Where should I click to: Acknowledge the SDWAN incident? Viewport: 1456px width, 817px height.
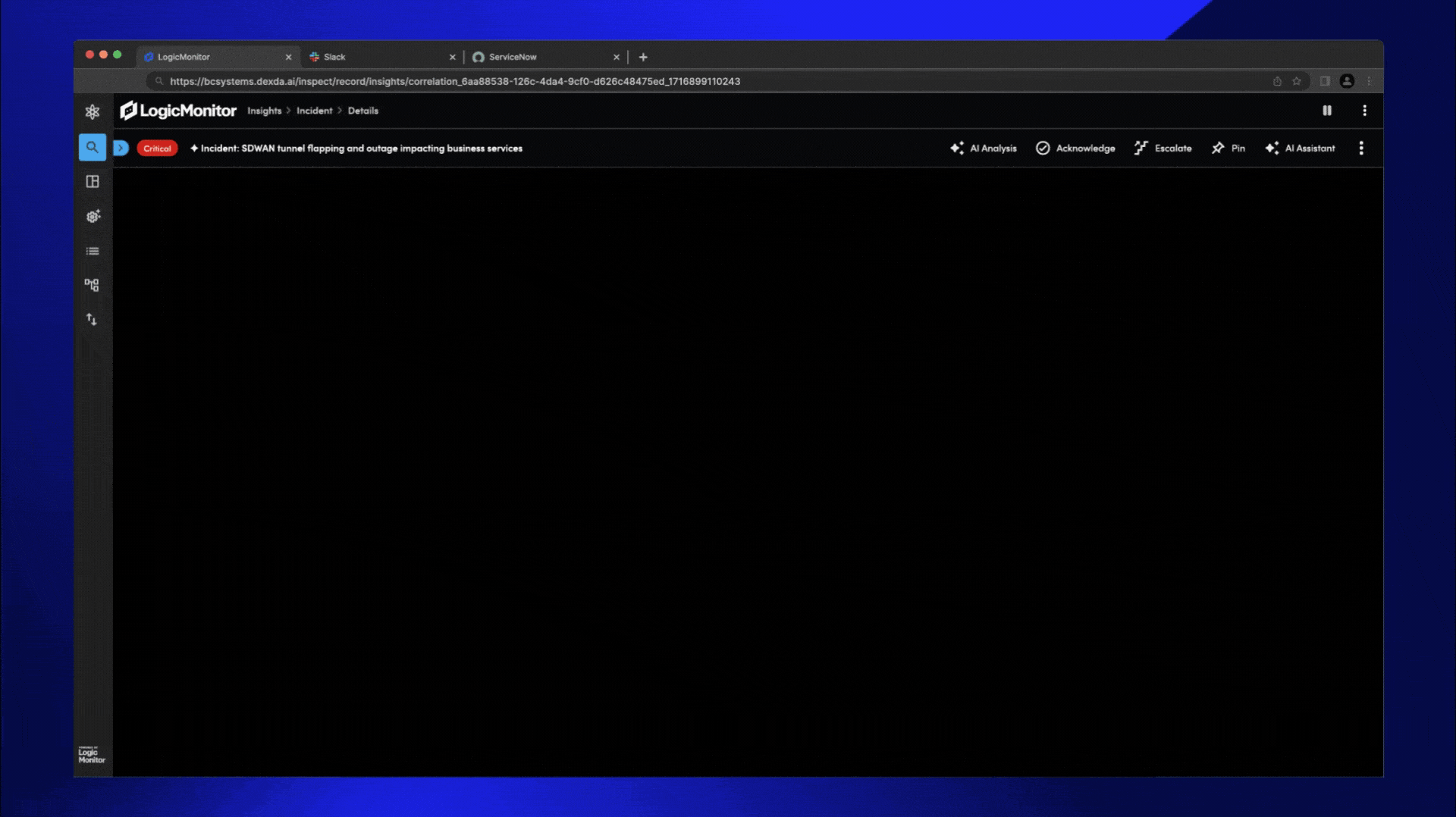pyautogui.click(x=1075, y=149)
